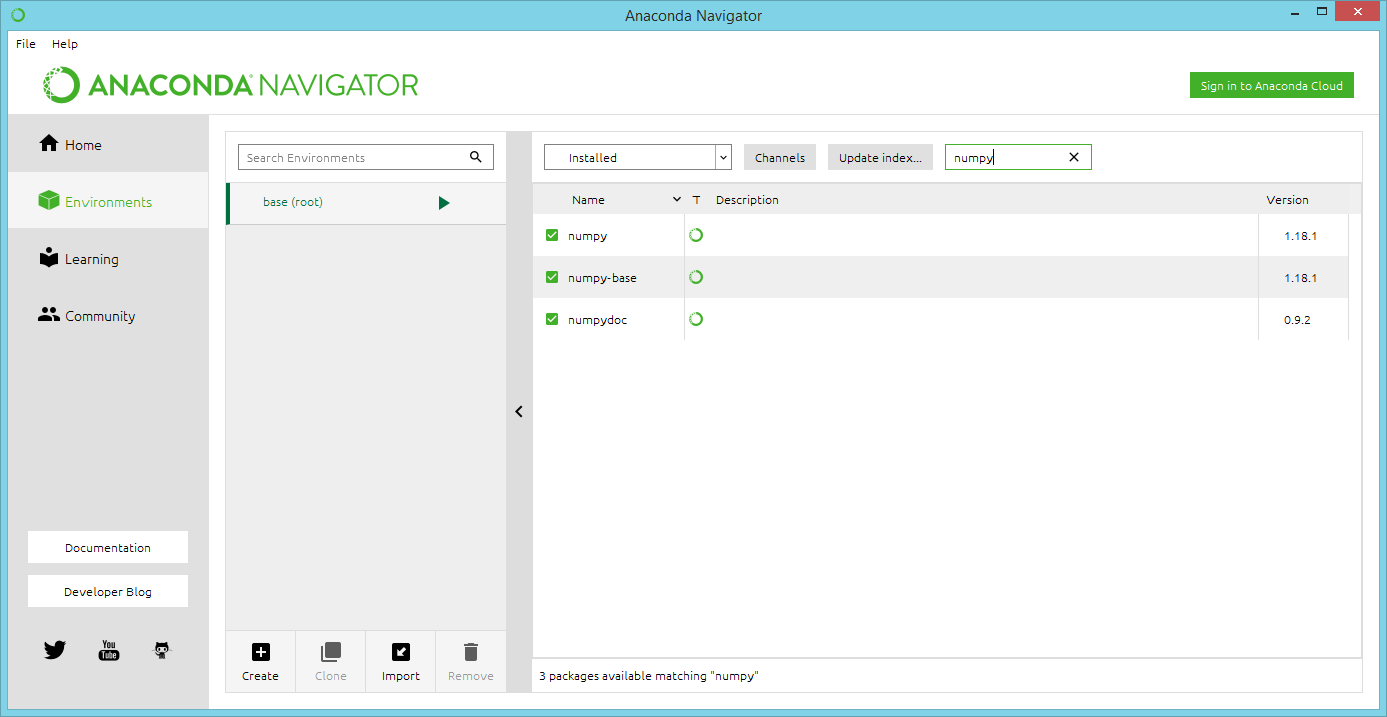1387x717 pixels.
Task: Sign in to Anaconda Cloud
Action: [1271, 86]
